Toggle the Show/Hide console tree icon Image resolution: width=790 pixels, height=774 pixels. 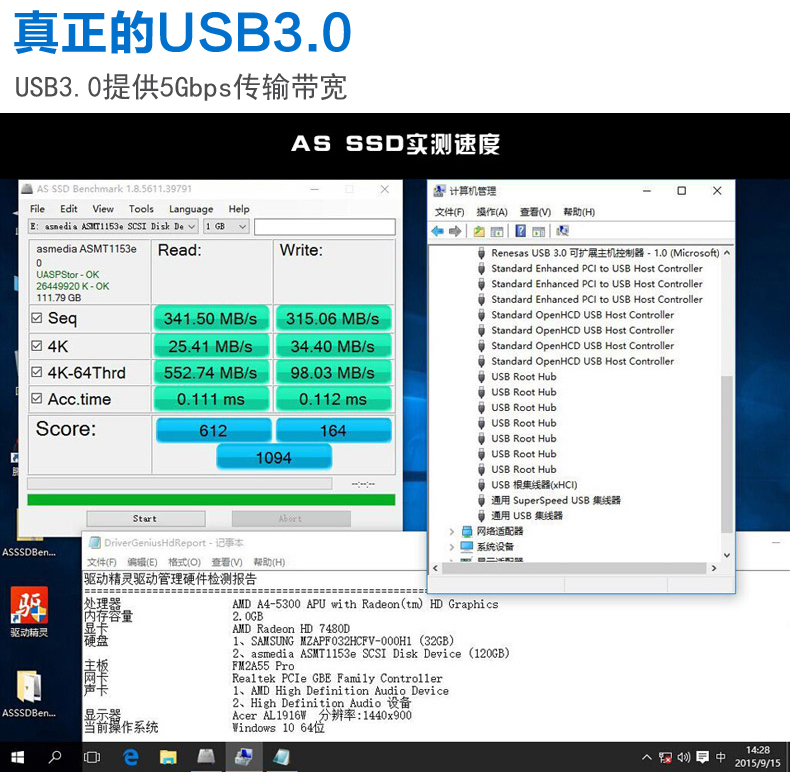pyautogui.click(x=497, y=232)
